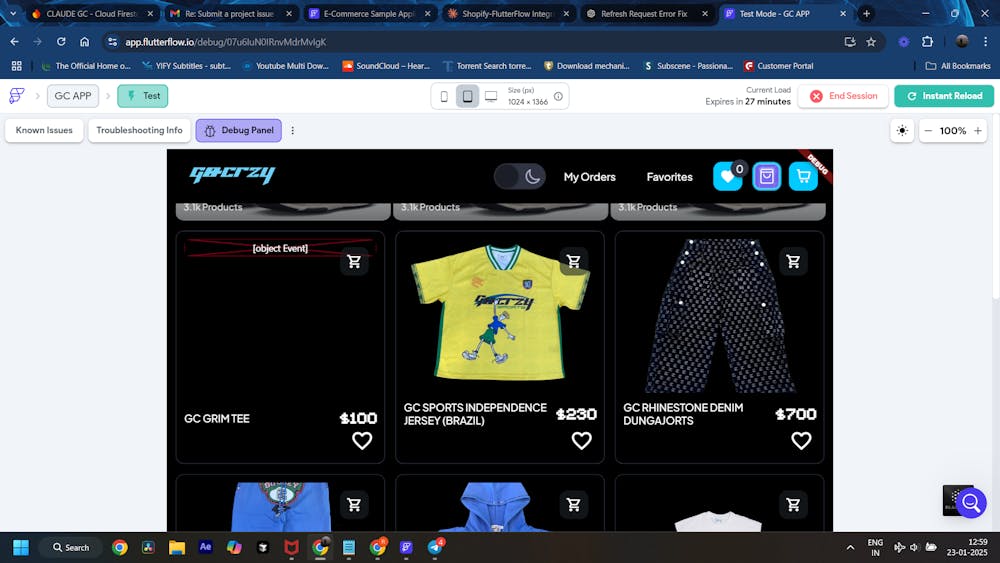Open the Chrome extensions puzzle icon
Image resolution: width=1000 pixels, height=563 pixels.
point(927,41)
